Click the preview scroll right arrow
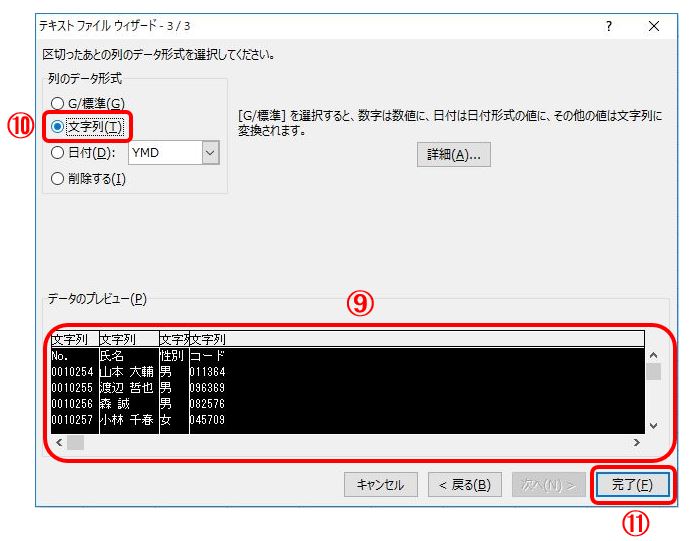The width and height of the screenshot is (693, 541). point(636,442)
